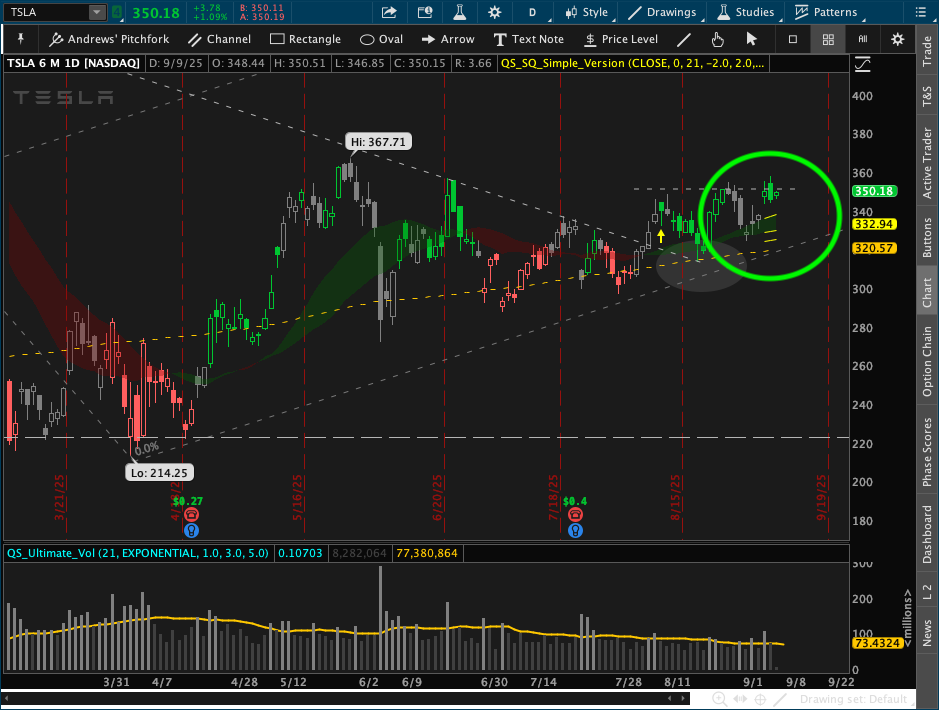The image size is (939, 710).
Task: Click the scroll left arrow at chart bottom
Action: (x=670, y=699)
